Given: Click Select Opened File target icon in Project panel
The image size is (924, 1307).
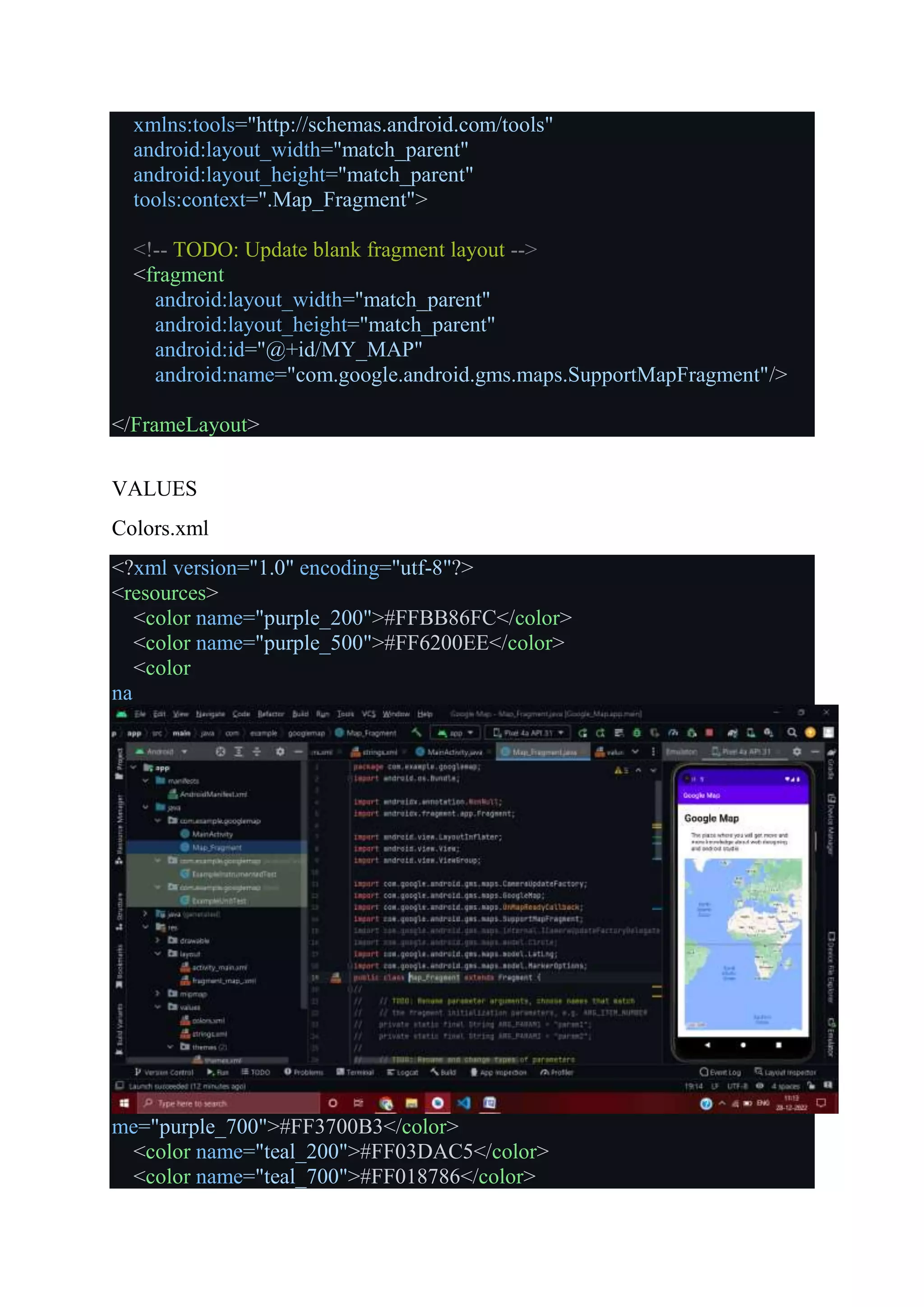Looking at the screenshot, I should pyautogui.click(x=220, y=751).
